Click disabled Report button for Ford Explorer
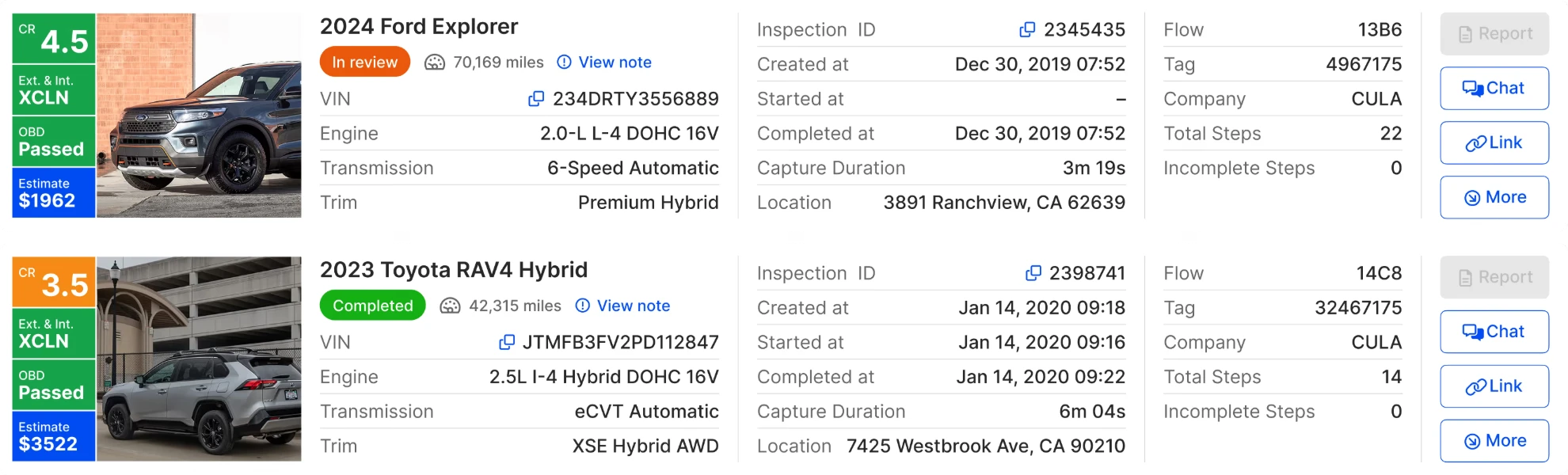This screenshot has height=475, width=1568. pos(1494,34)
